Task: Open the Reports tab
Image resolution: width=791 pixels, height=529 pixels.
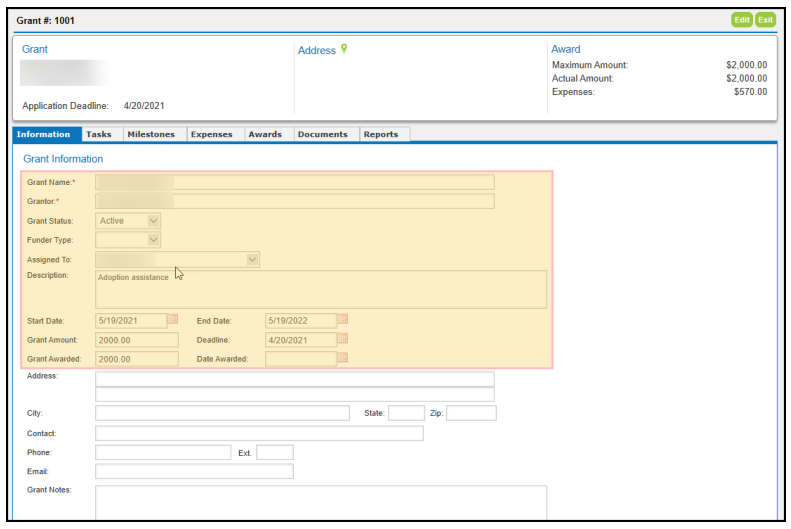Action: coord(384,134)
